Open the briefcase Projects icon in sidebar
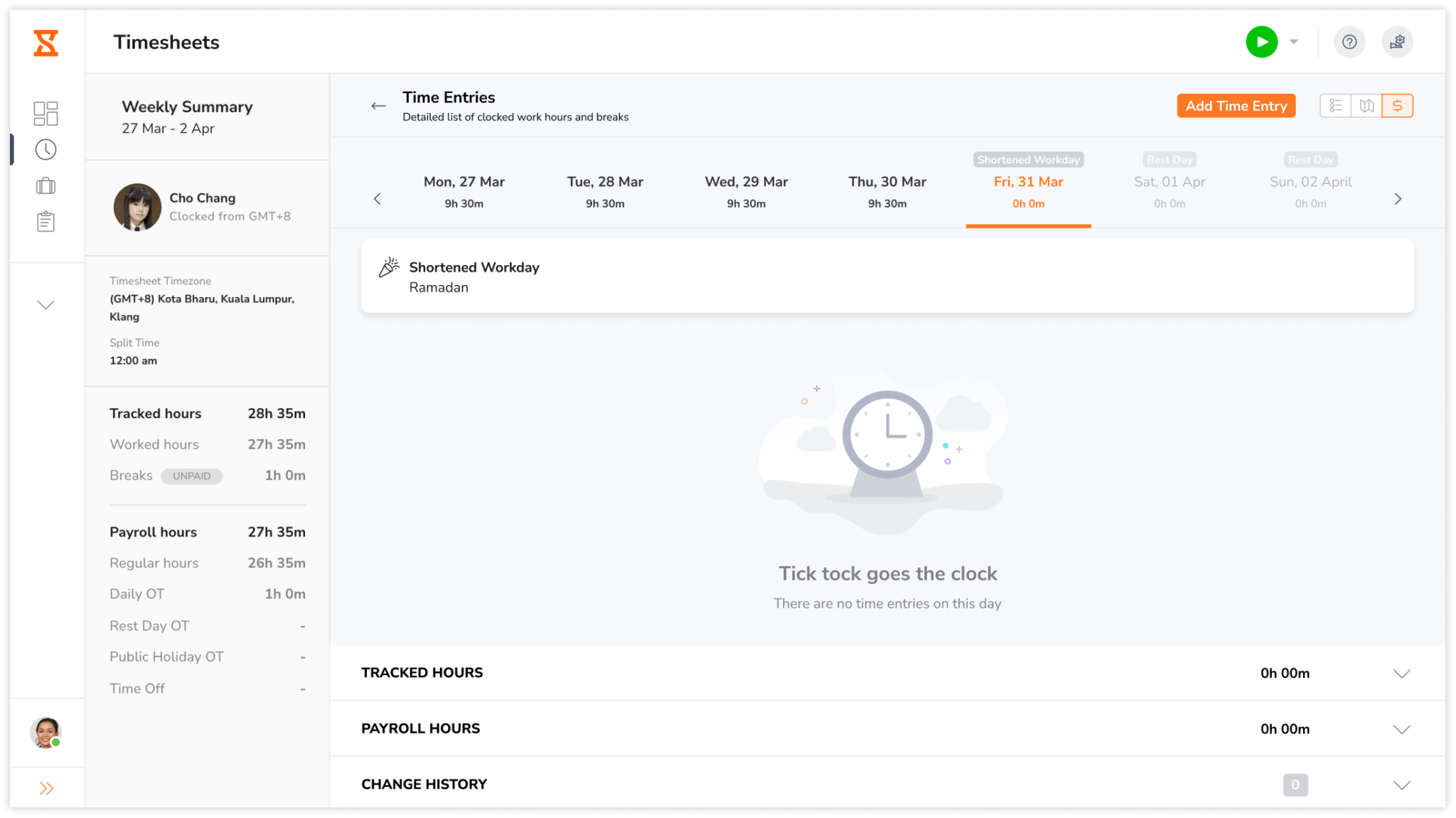Image resolution: width=1456 pixels, height=818 pixels. tap(45, 185)
